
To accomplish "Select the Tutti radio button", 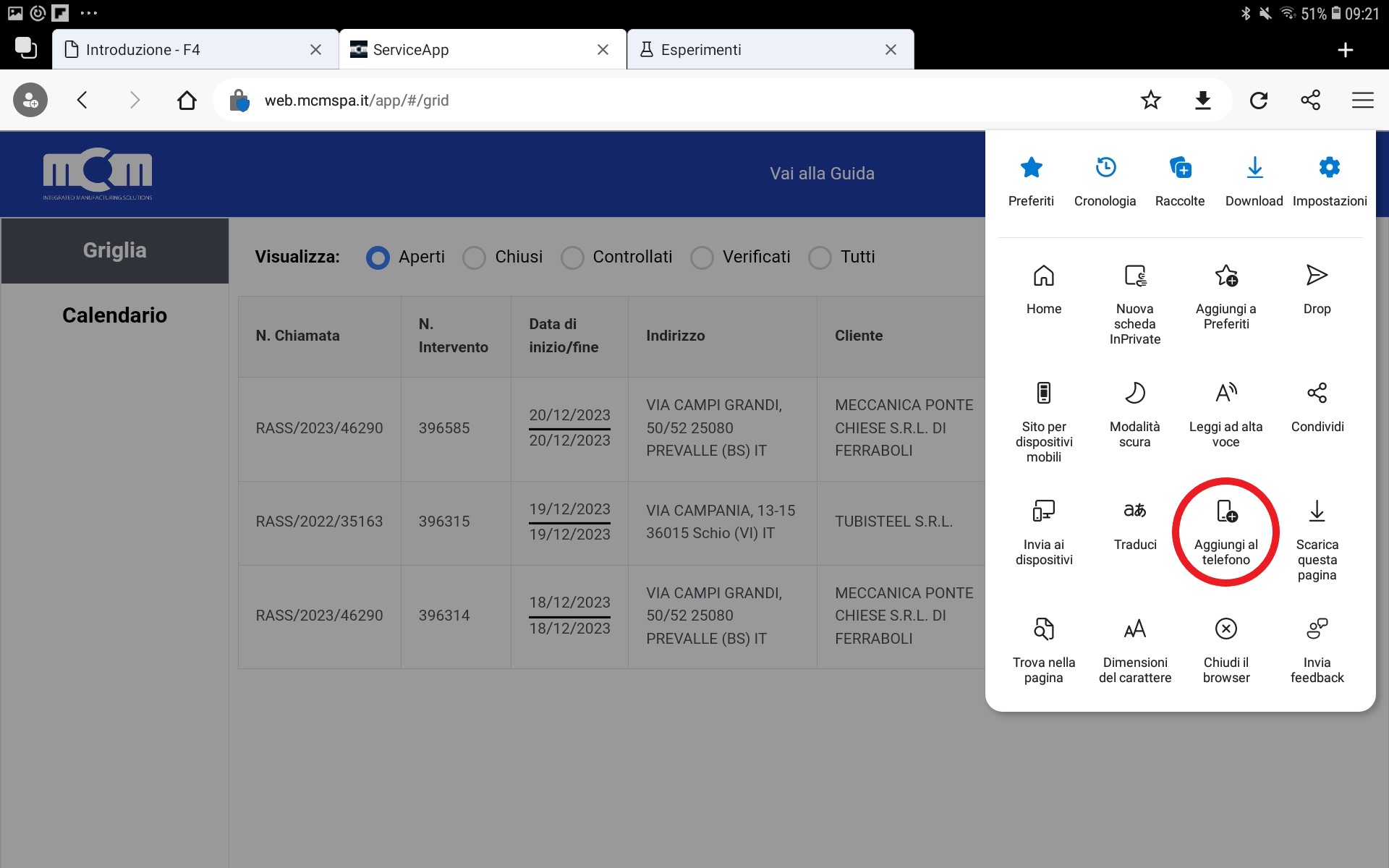I will tap(820, 258).
